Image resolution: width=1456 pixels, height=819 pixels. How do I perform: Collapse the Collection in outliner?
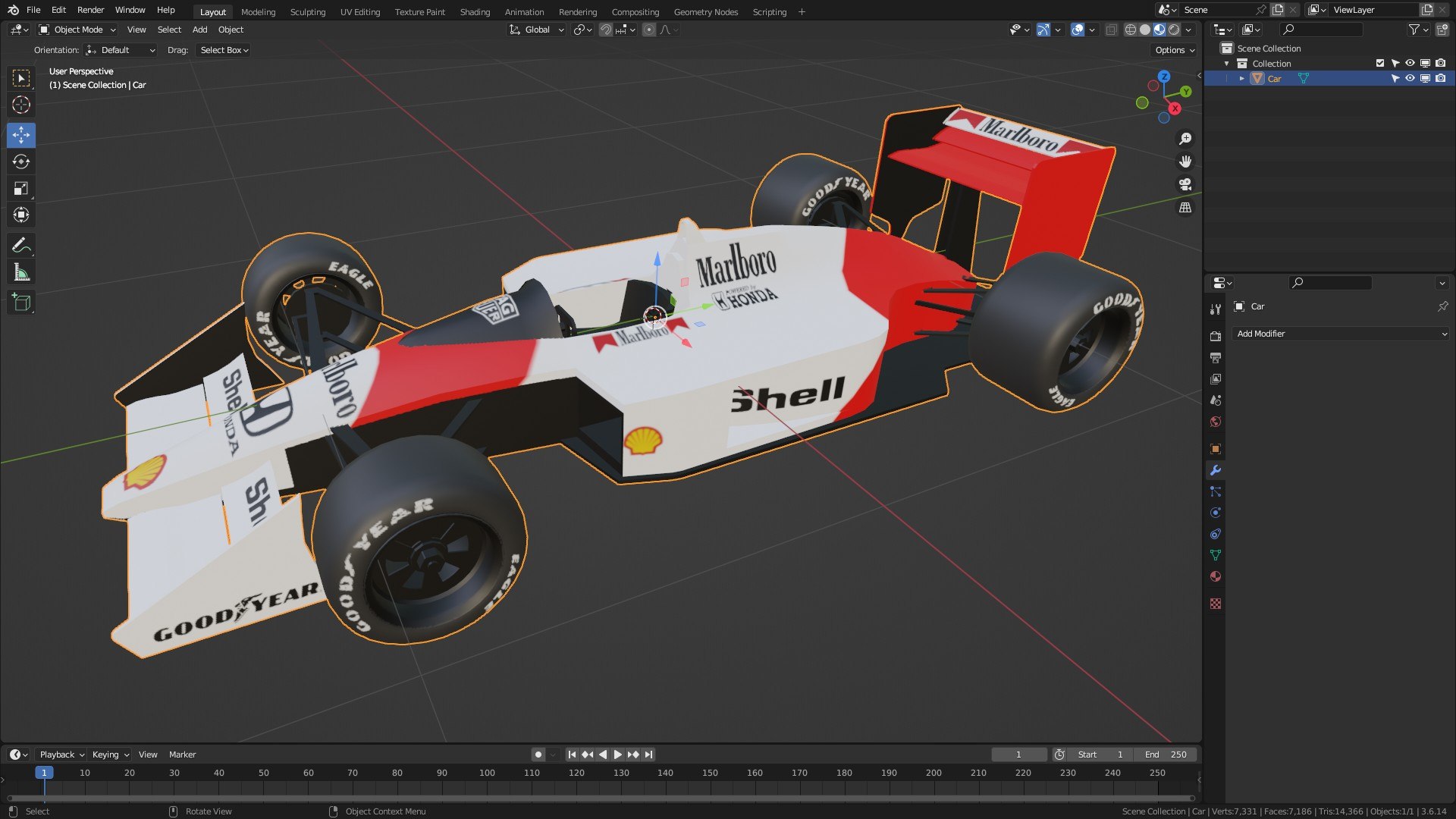click(x=1226, y=63)
